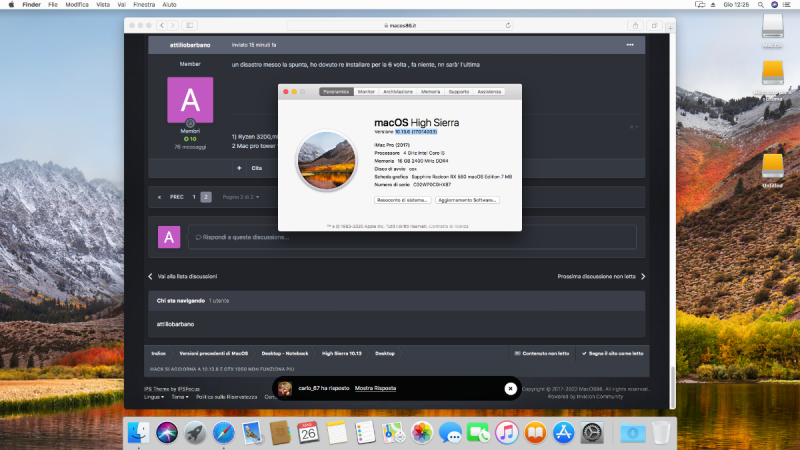The width and height of the screenshot is (800, 450).
Task: Switch to Monitor tab in About window
Action: click(x=366, y=92)
